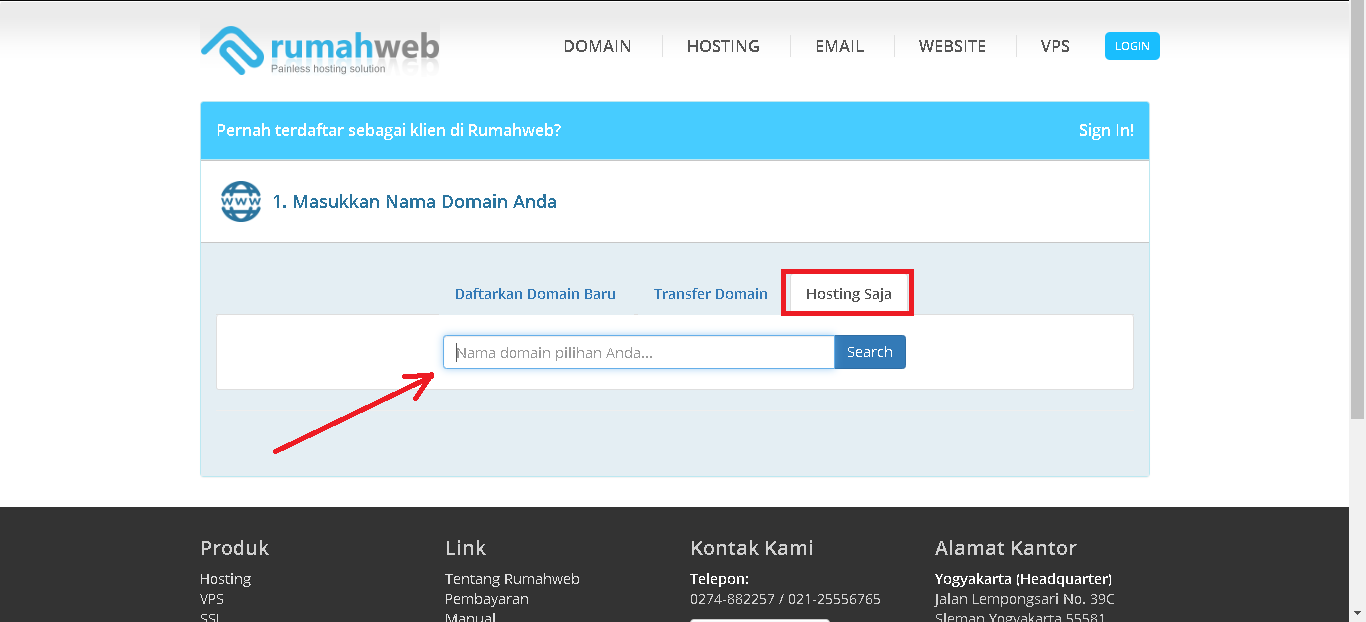Screen dimensions: 1366x622
Task: Open the Hosting footer link
Action: click(225, 579)
